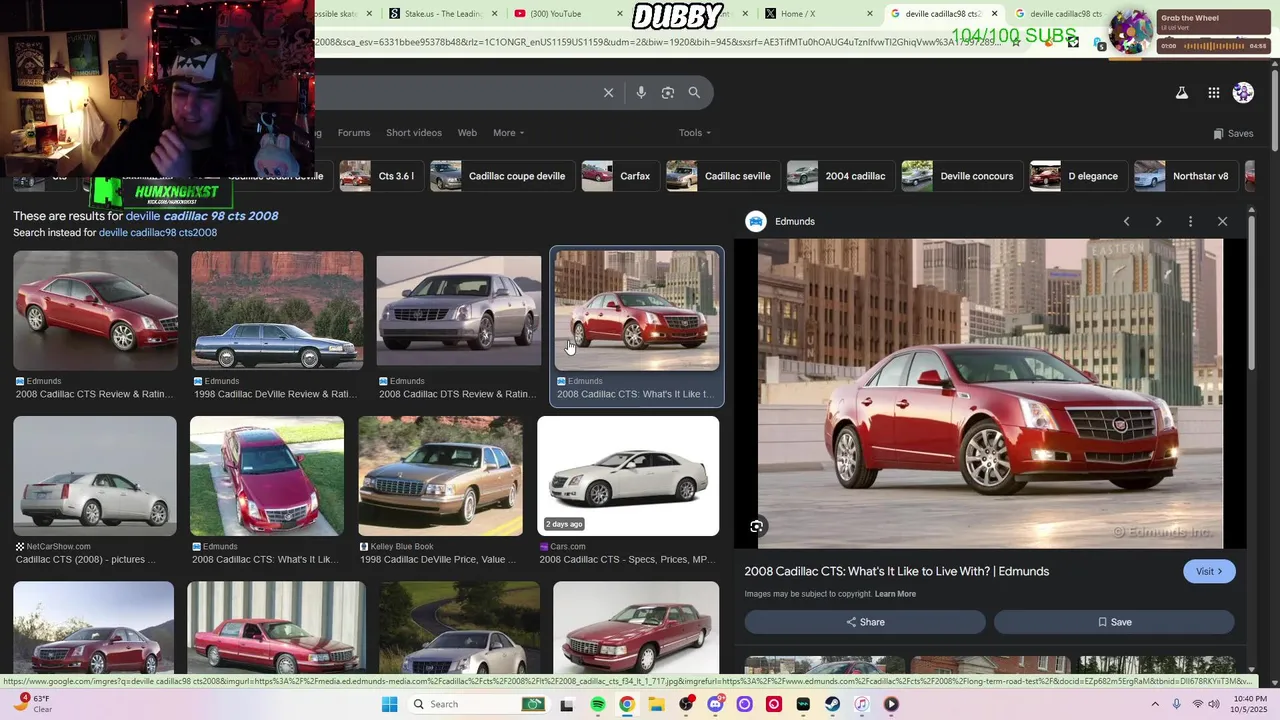The height and width of the screenshot is (720, 1280).
Task: Select the Cadillac seville chip
Action: 722,176
